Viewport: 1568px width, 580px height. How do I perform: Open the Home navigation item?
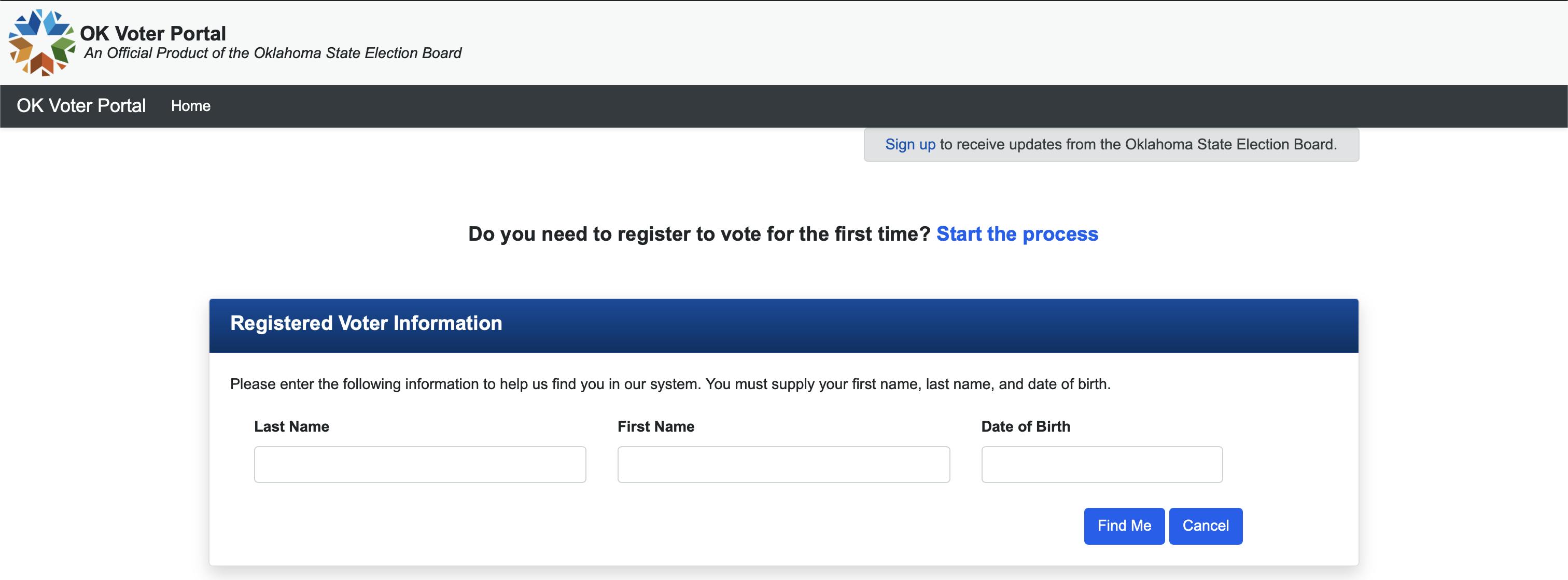coord(190,105)
